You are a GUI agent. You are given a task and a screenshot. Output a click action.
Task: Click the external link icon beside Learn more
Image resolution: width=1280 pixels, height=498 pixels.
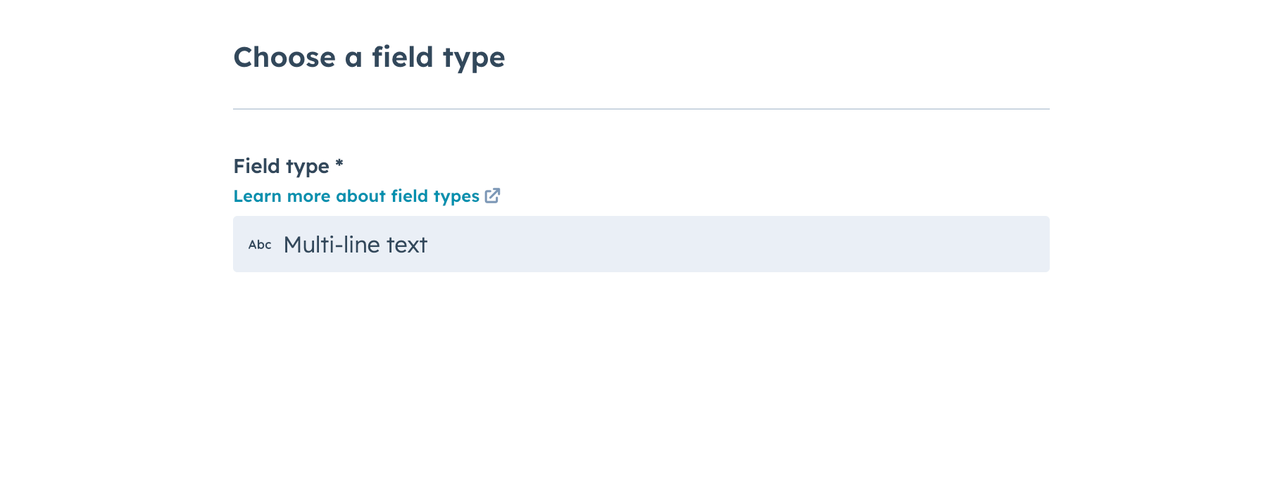(x=492, y=196)
